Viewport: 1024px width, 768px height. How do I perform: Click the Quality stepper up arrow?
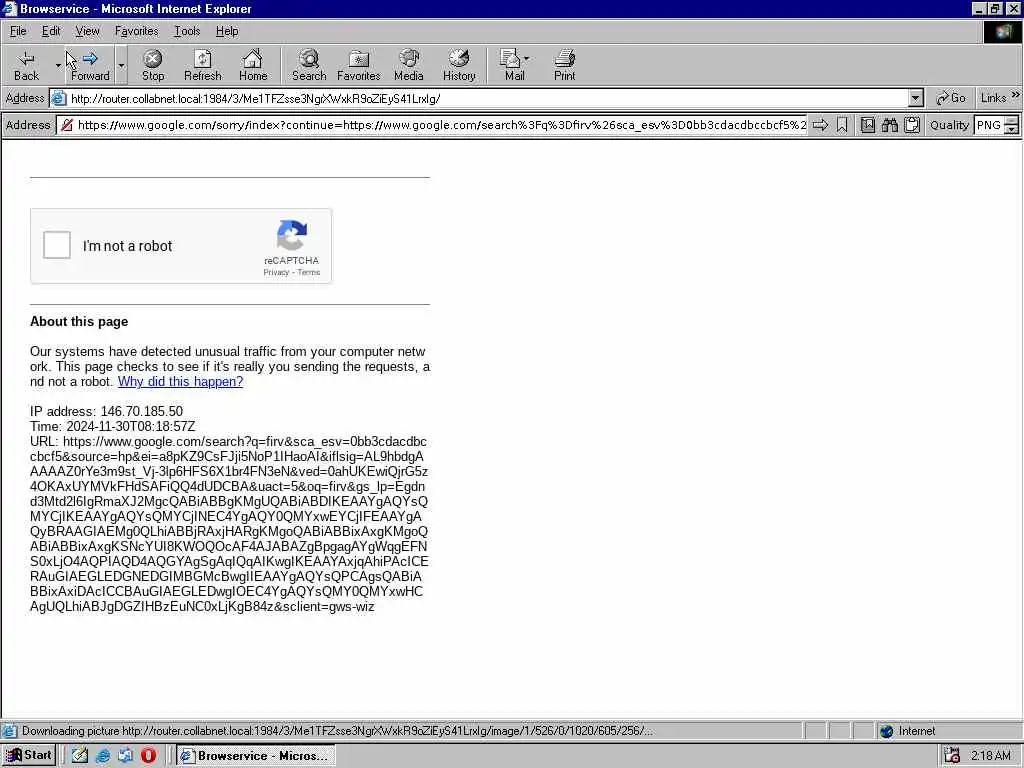1012,120
